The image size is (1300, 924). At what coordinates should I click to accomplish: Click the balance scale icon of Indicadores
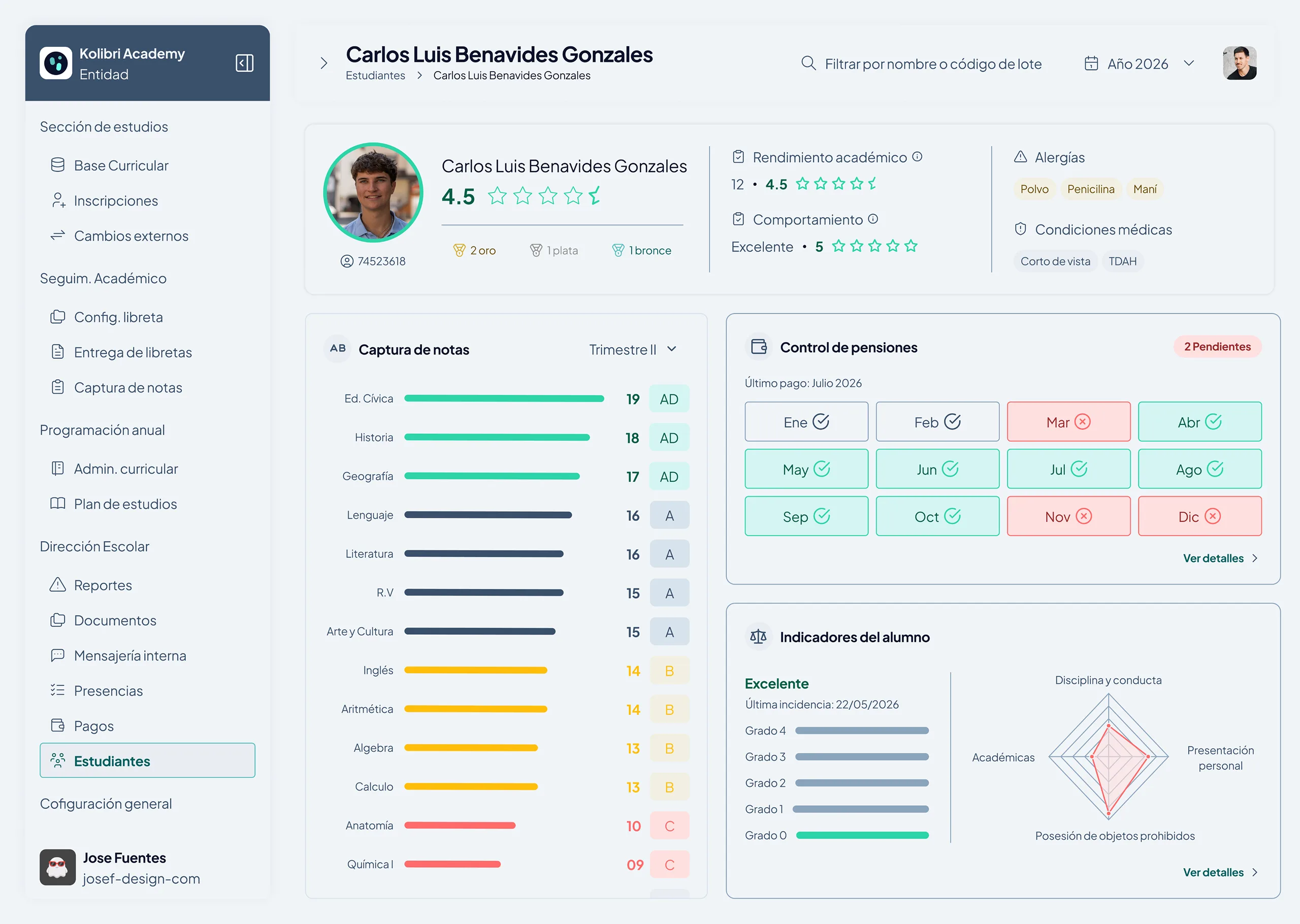[758, 637]
